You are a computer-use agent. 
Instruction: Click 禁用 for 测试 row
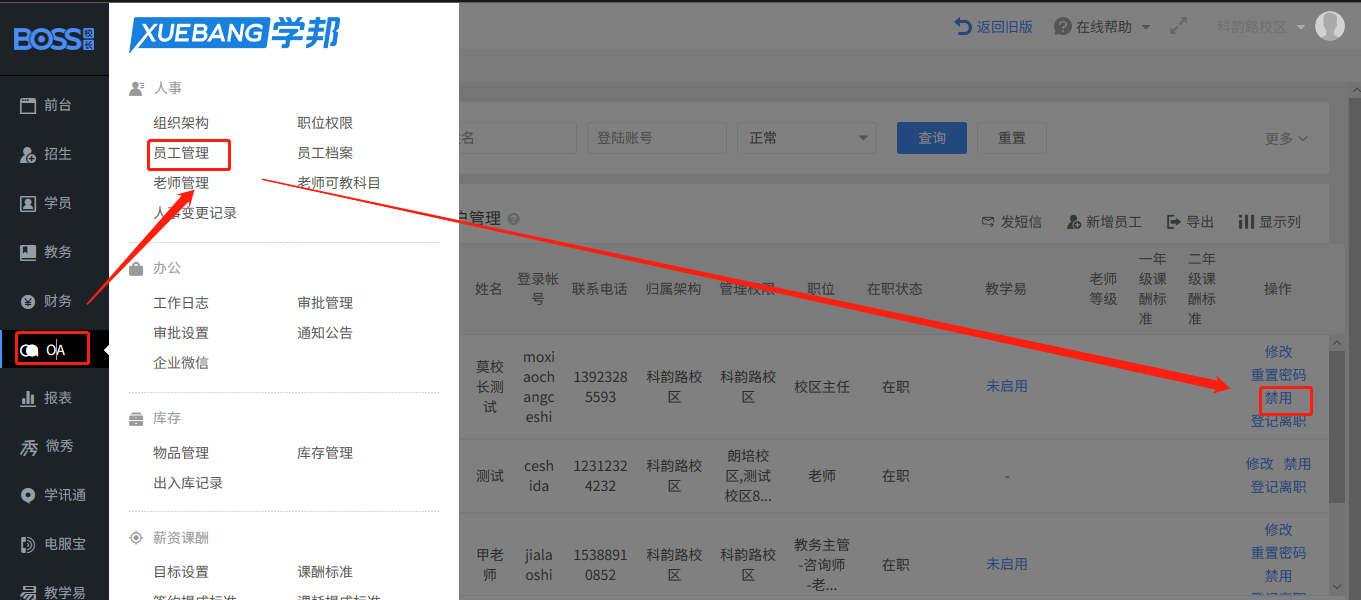1297,464
